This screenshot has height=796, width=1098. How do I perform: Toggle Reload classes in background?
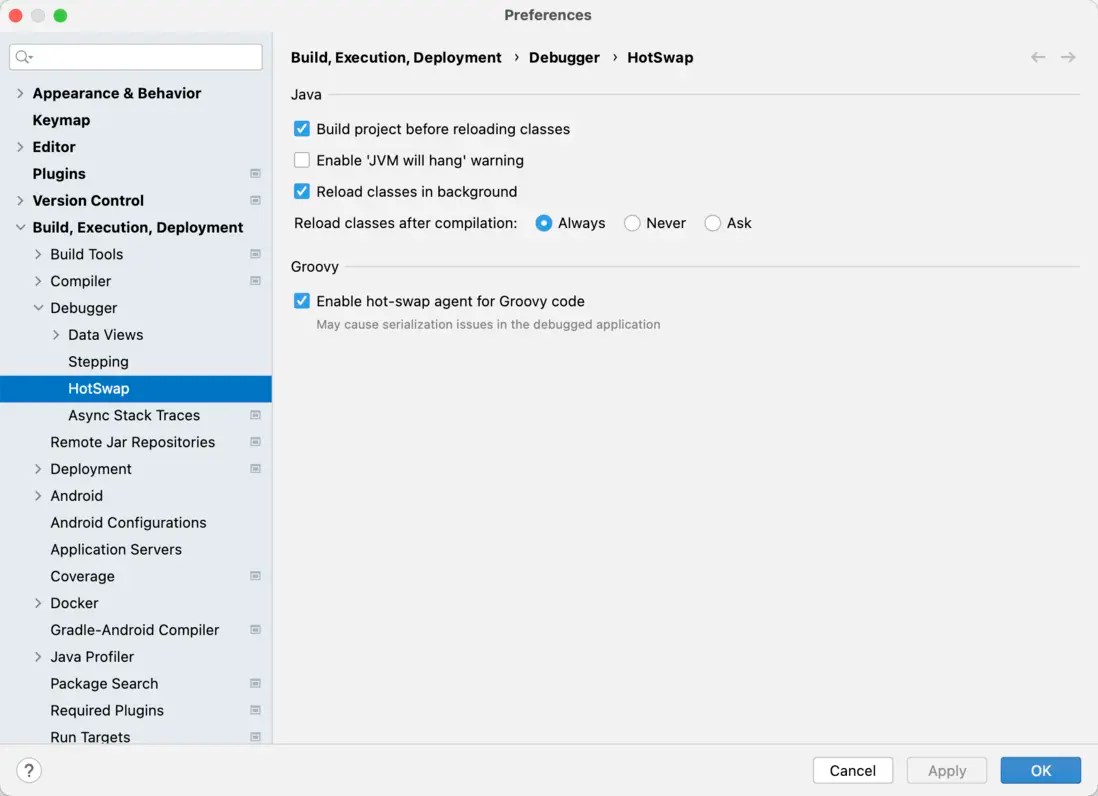(x=302, y=192)
